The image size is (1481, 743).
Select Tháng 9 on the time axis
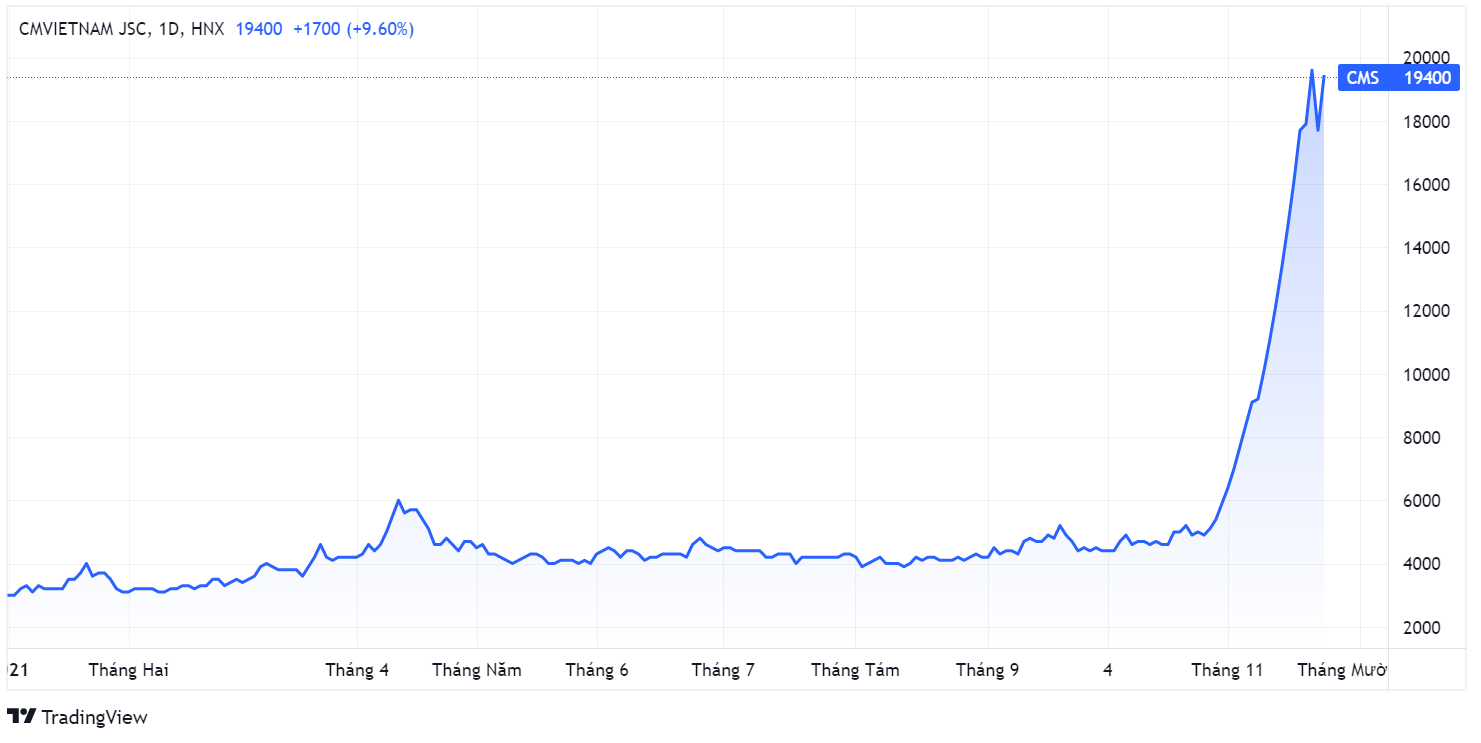click(987, 670)
